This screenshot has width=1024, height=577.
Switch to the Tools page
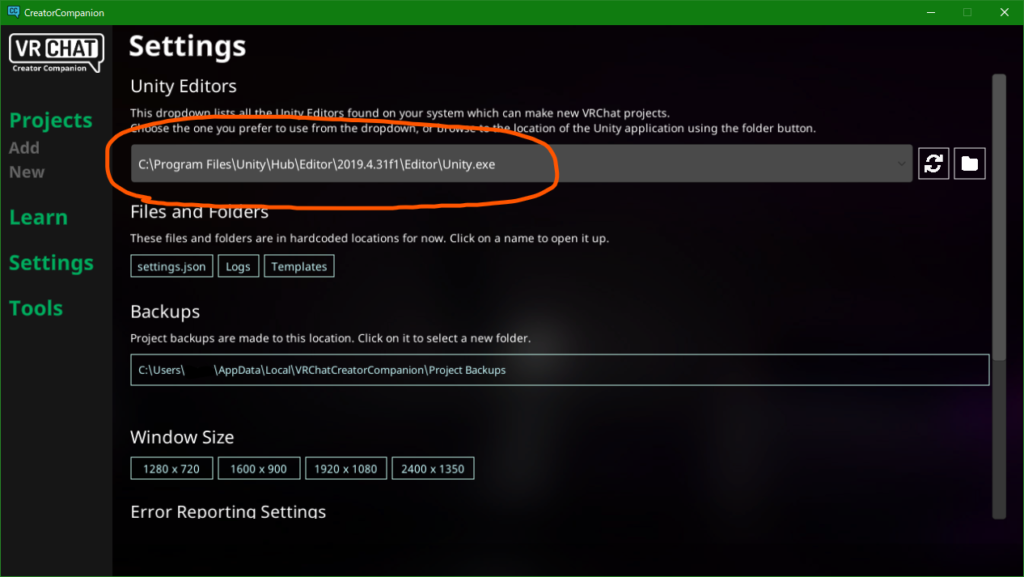pos(36,308)
